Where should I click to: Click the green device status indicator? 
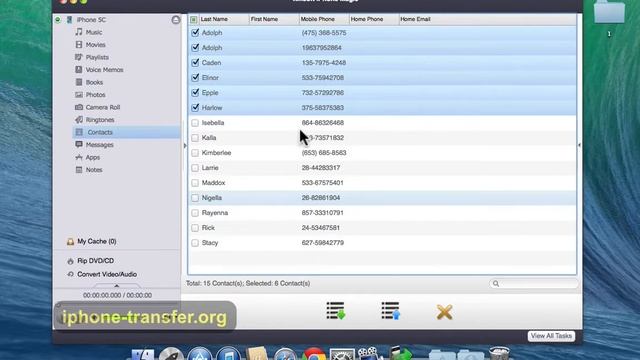[x=58, y=20]
